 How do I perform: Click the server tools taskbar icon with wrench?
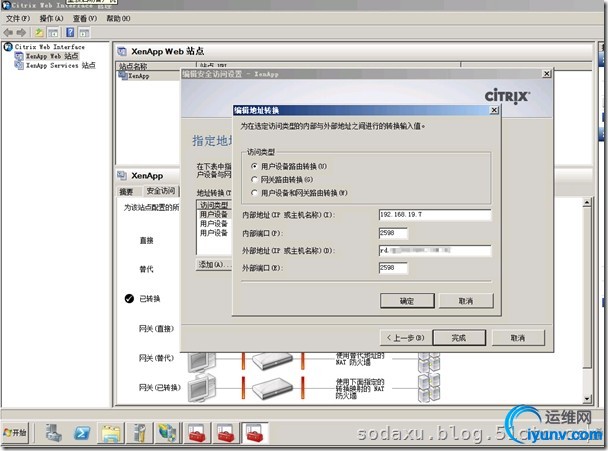tap(139, 433)
